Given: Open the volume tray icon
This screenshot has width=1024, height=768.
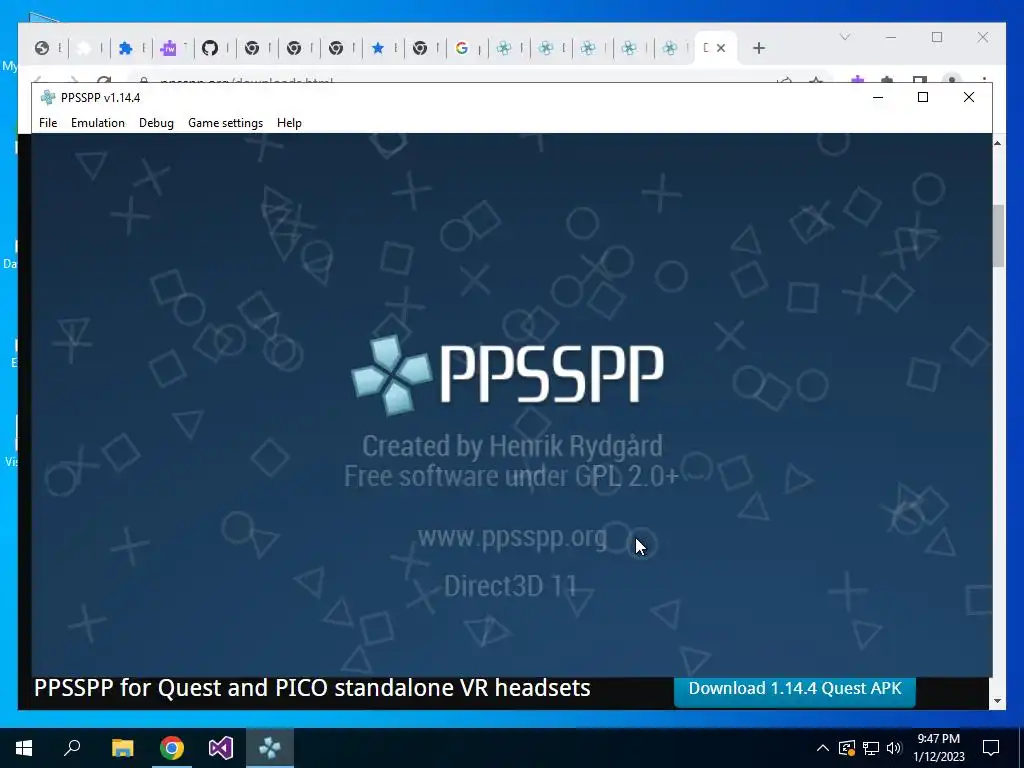Looking at the screenshot, I should click(894, 748).
